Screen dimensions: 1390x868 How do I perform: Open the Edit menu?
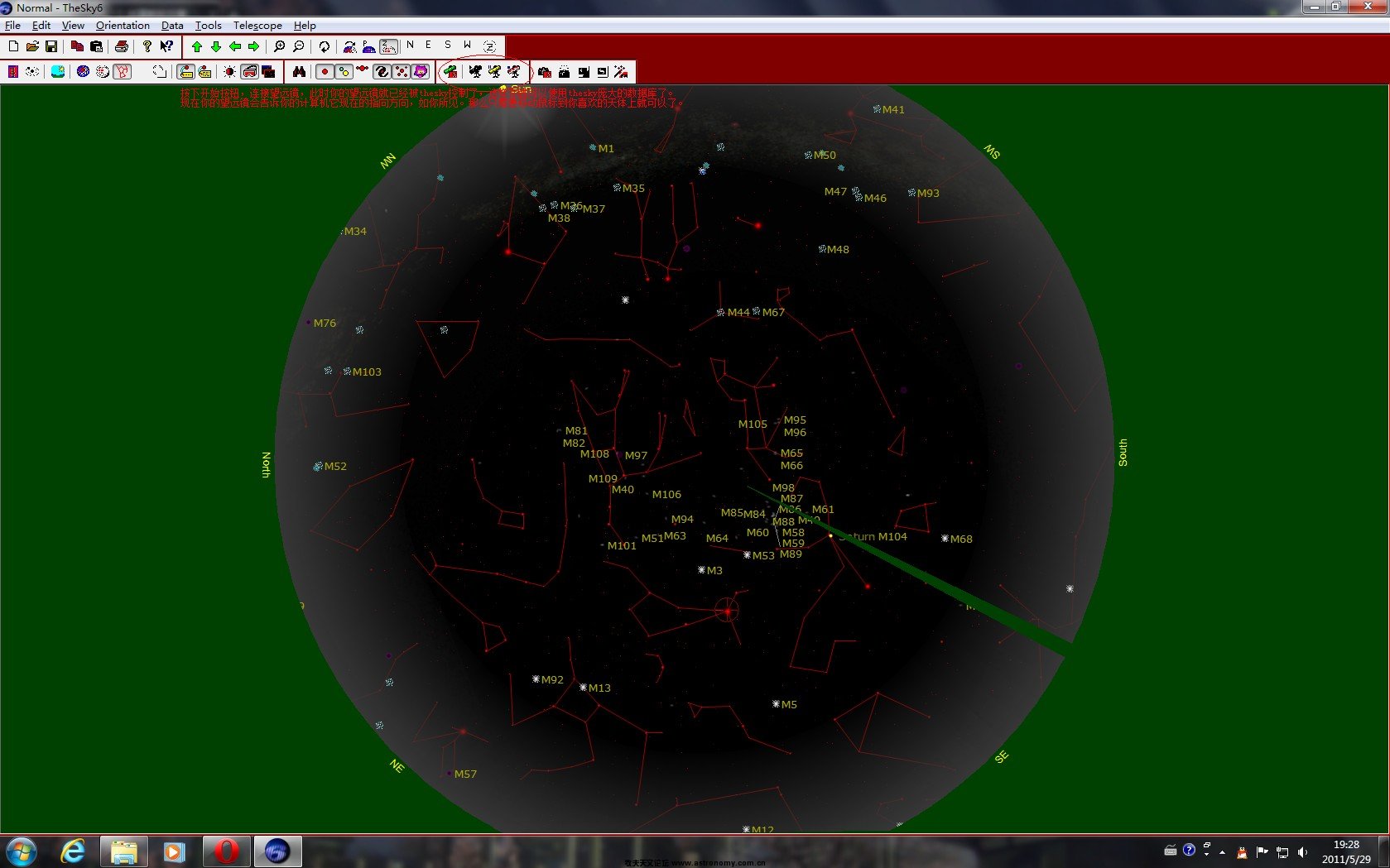pyautogui.click(x=41, y=26)
